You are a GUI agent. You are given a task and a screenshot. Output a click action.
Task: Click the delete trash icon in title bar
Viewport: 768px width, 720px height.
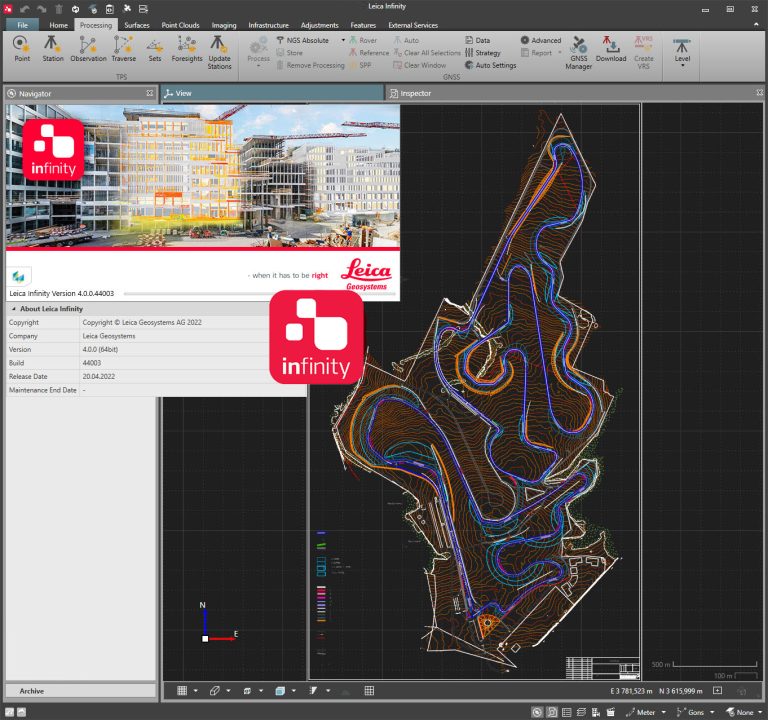point(59,9)
